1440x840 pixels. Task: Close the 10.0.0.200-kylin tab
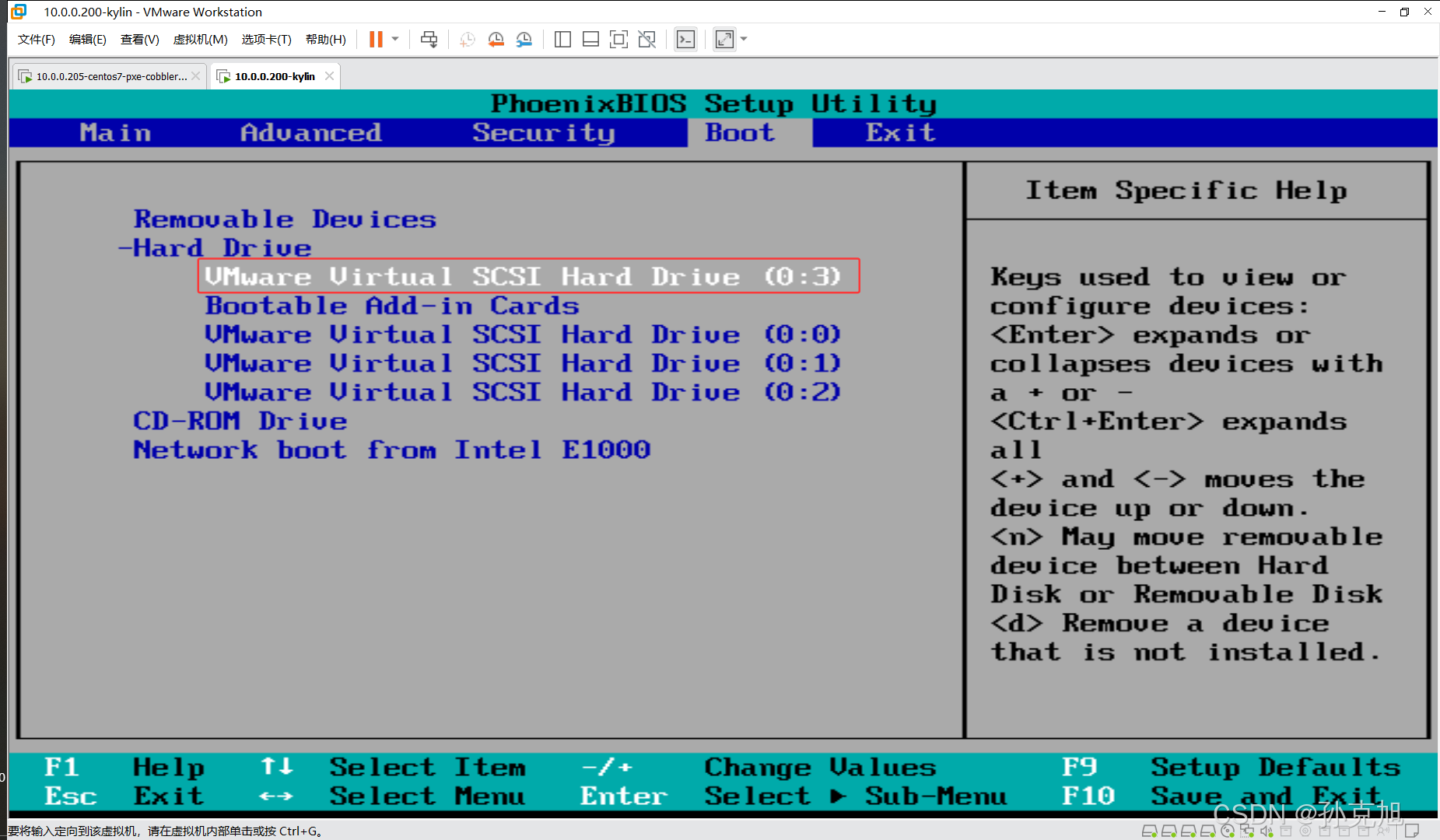(x=329, y=76)
